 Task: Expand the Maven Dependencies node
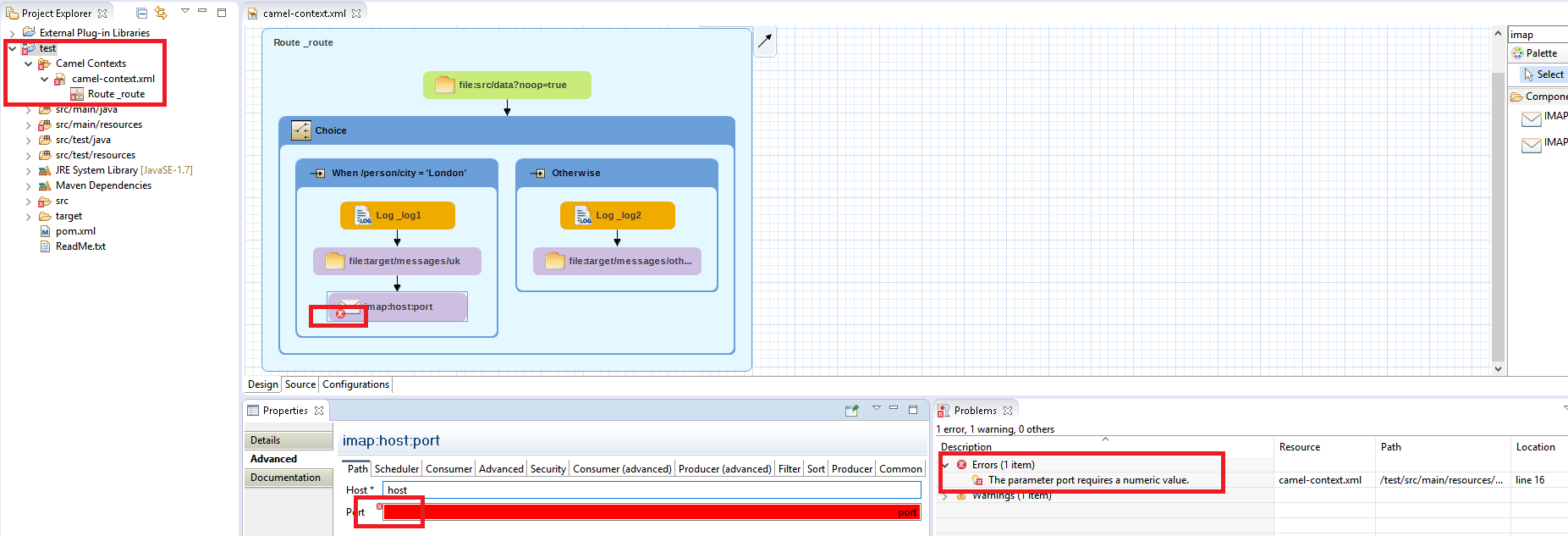(x=28, y=185)
